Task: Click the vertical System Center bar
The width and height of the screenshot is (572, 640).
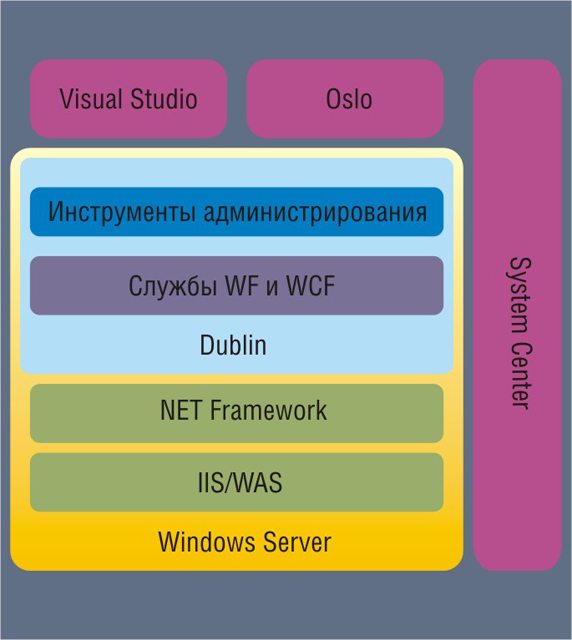Action: click(517, 315)
